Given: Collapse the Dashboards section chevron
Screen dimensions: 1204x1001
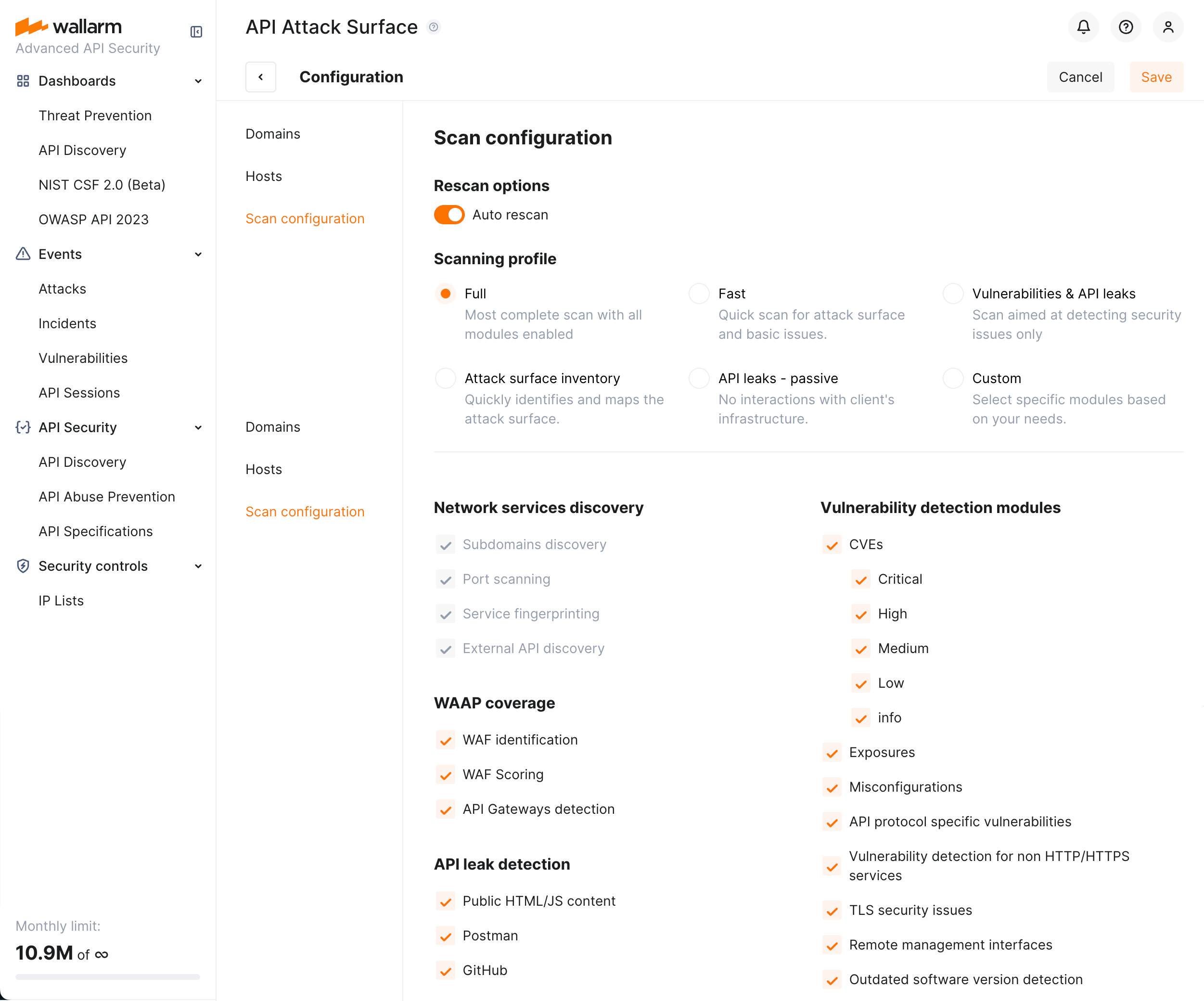Looking at the screenshot, I should pyautogui.click(x=198, y=81).
